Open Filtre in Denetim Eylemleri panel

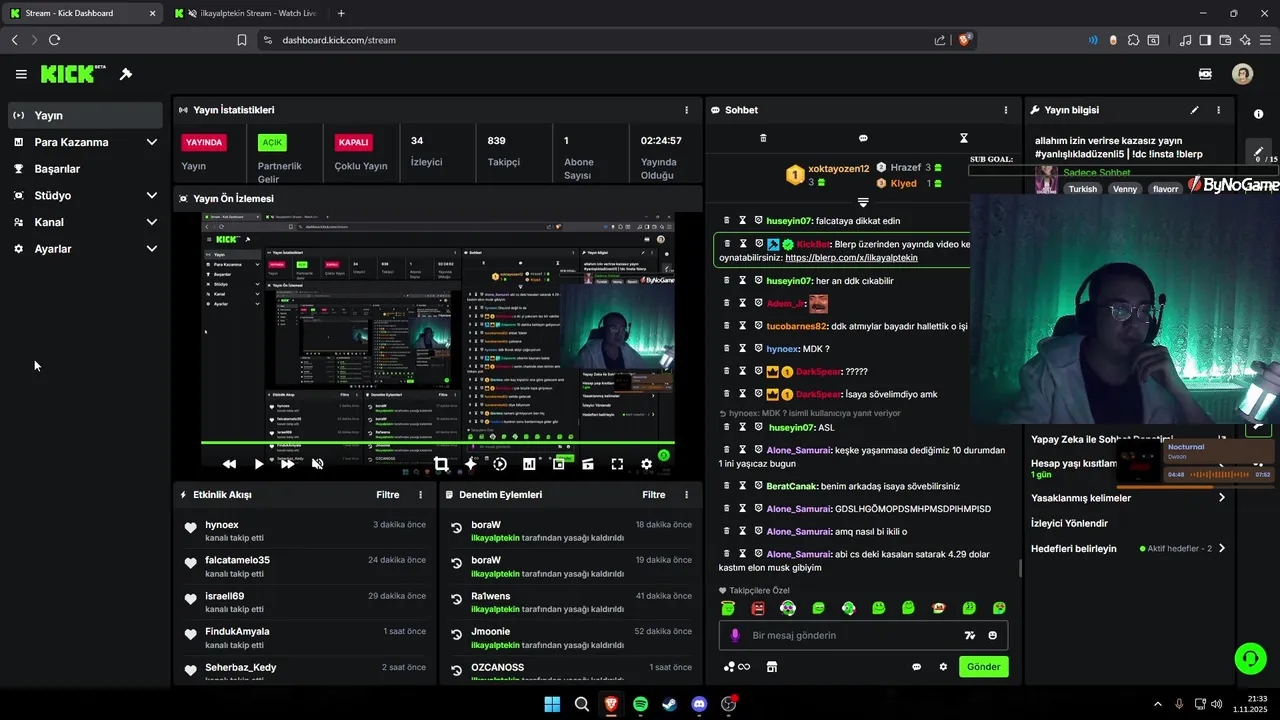[x=654, y=495]
